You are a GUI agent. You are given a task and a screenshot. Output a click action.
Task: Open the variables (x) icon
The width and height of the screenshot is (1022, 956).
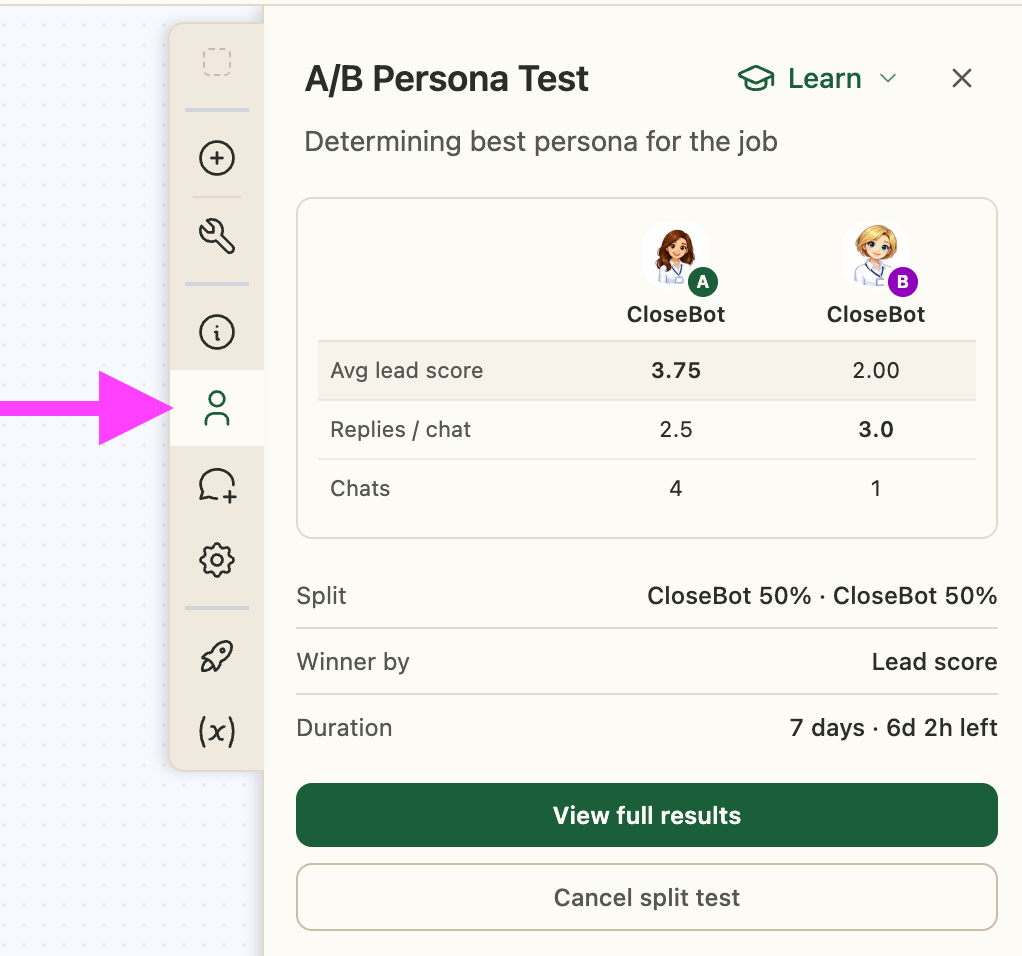(x=217, y=731)
